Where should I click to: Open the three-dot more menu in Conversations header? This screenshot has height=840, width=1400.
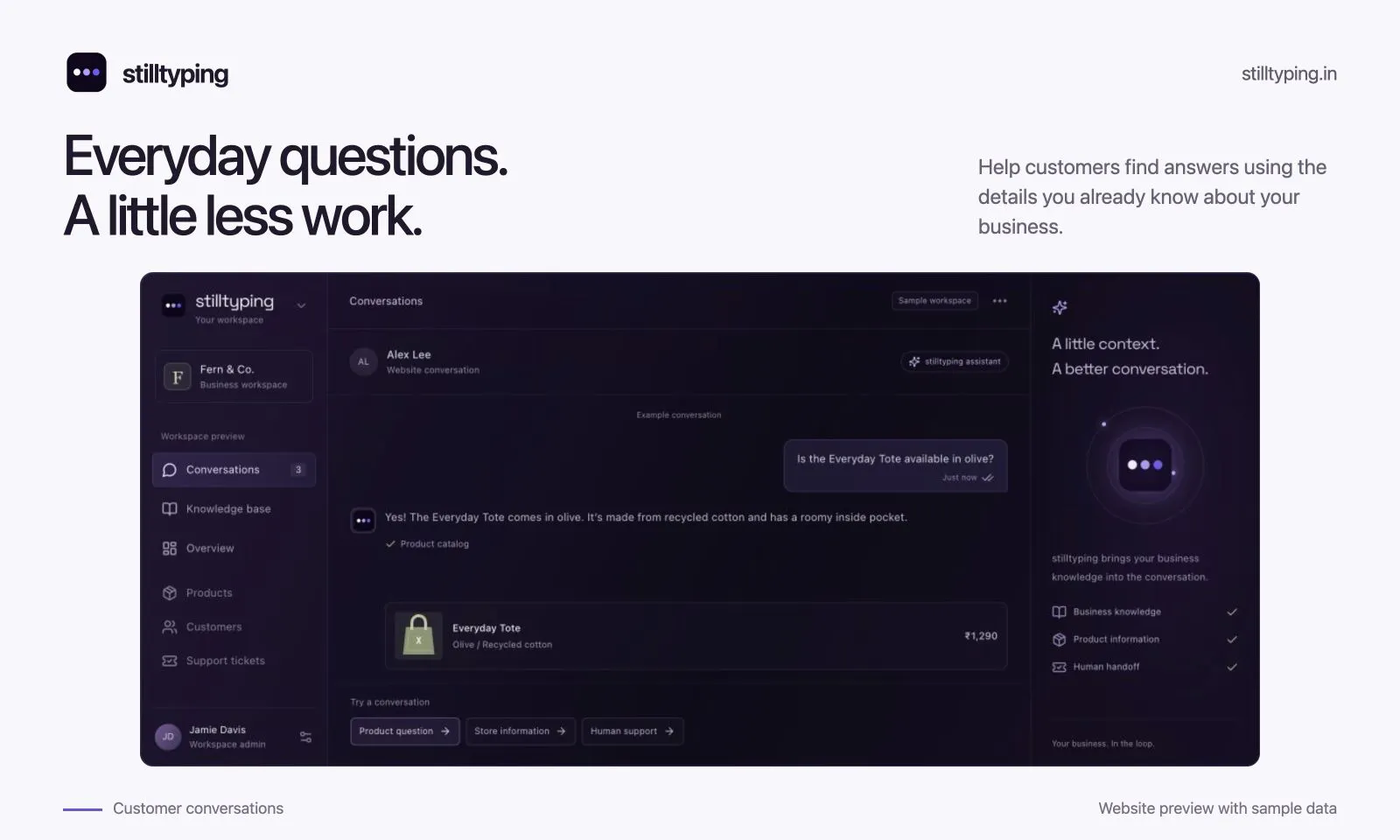pyautogui.click(x=1000, y=301)
